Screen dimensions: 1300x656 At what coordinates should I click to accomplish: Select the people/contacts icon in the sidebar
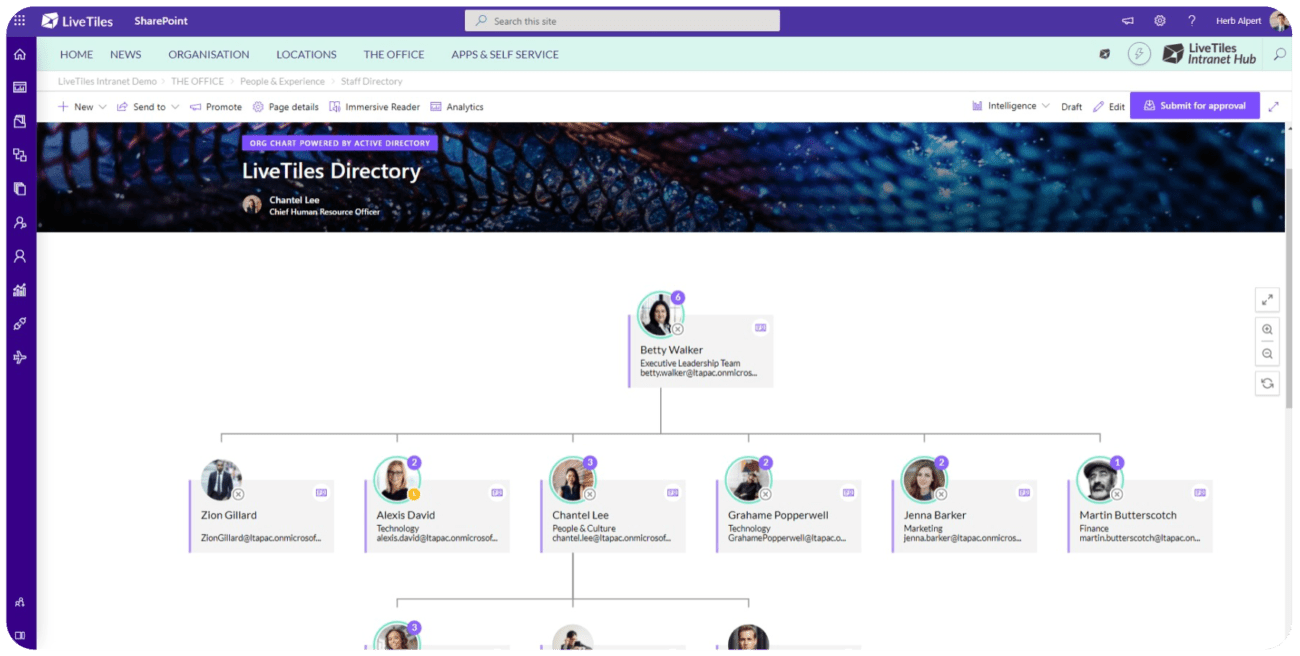tap(19, 222)
